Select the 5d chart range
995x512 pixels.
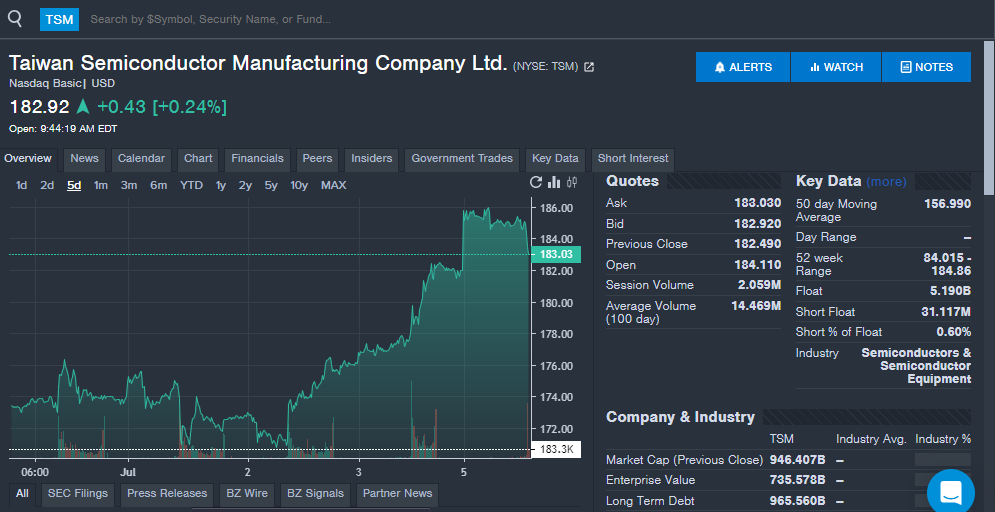click(x=74, y=185)
